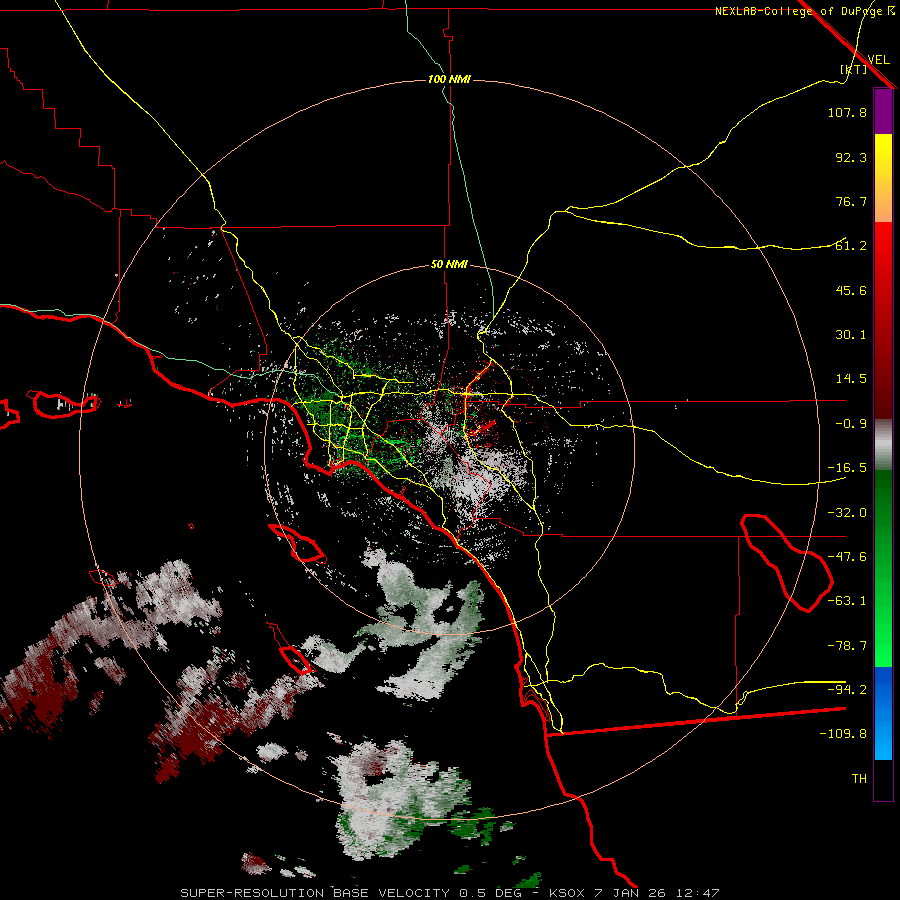
Task: Click the -94.2 velocity scale value
Action: pos(847,690)
